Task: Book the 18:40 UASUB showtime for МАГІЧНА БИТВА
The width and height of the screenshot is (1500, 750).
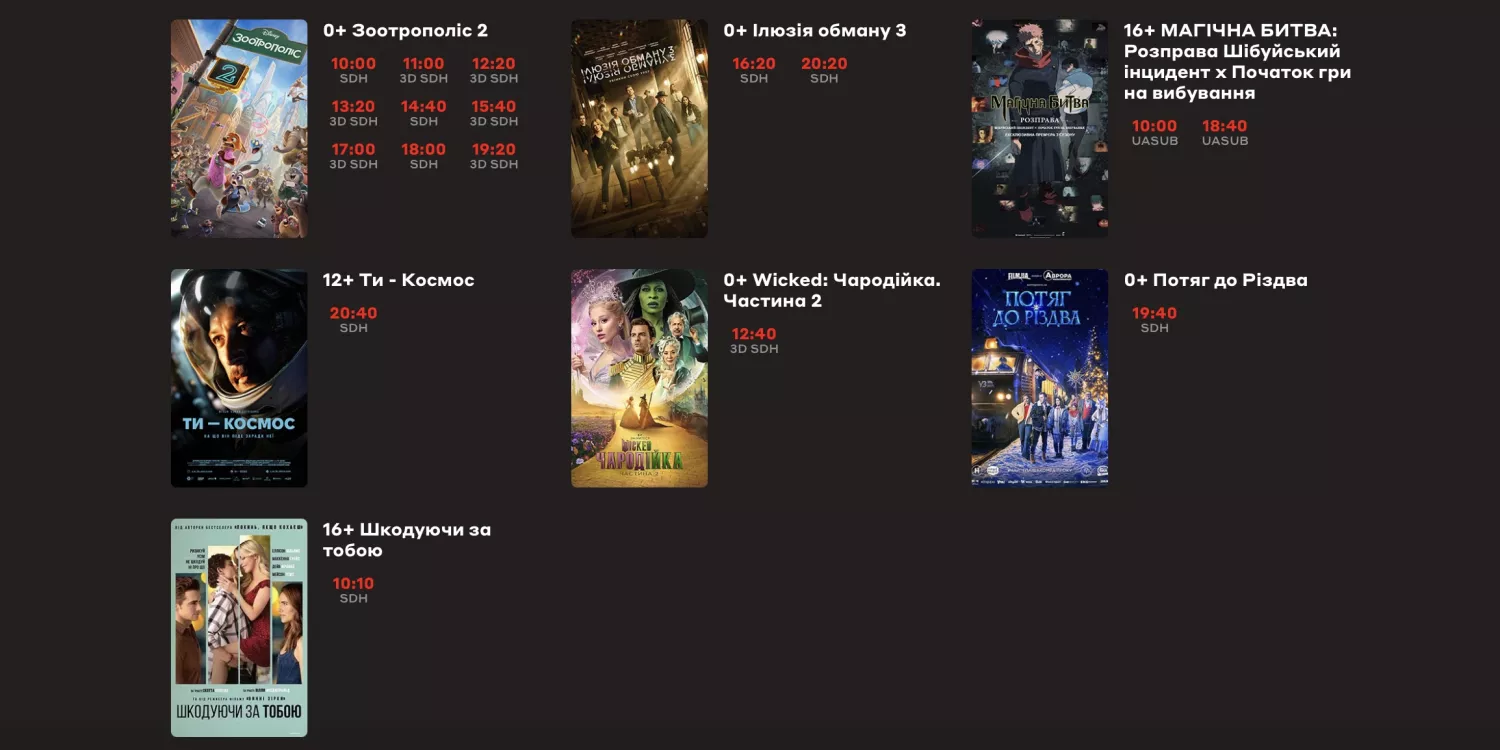Action: [1225, 126]
